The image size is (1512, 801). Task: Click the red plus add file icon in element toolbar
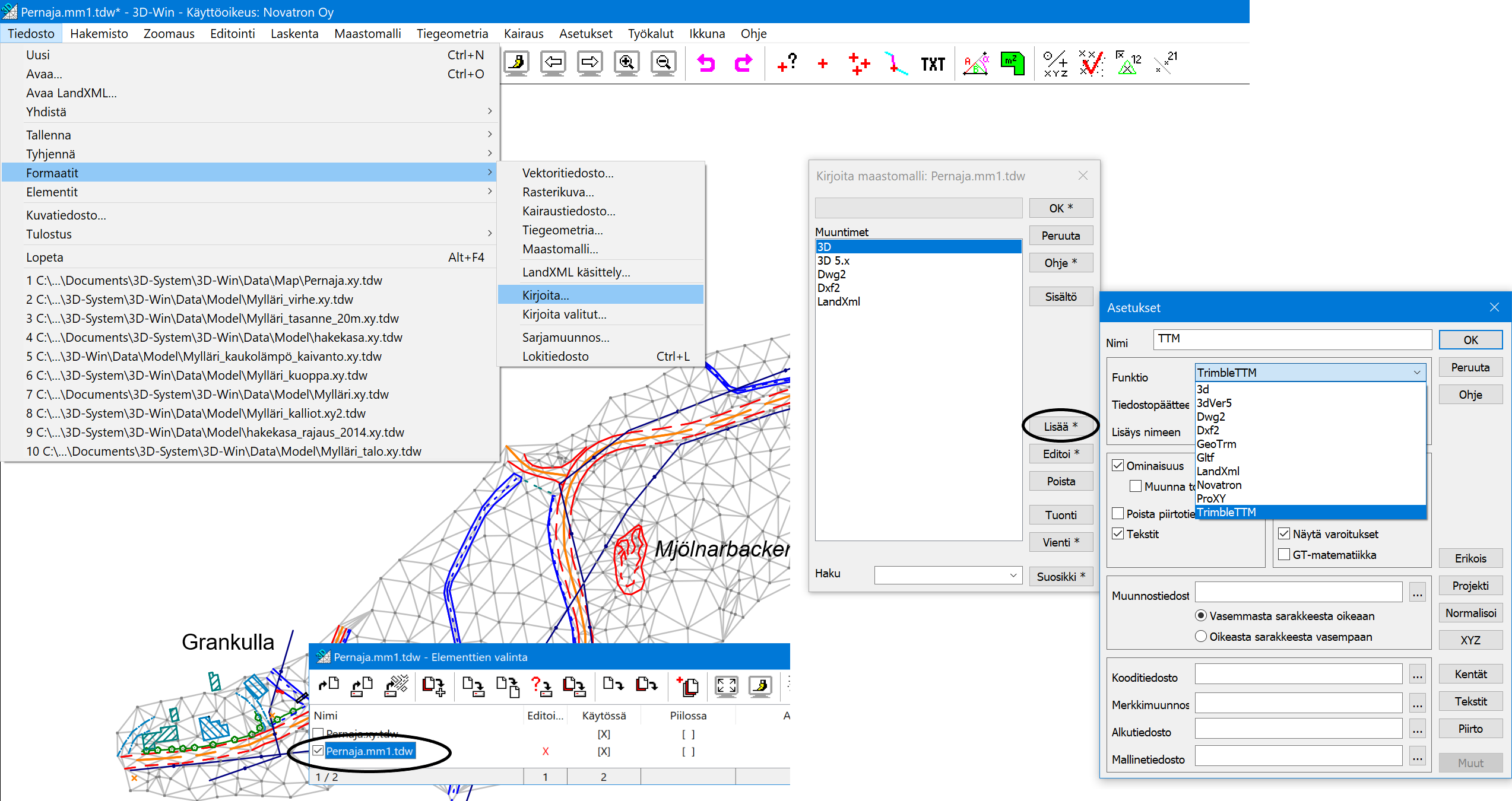point(688,686)
